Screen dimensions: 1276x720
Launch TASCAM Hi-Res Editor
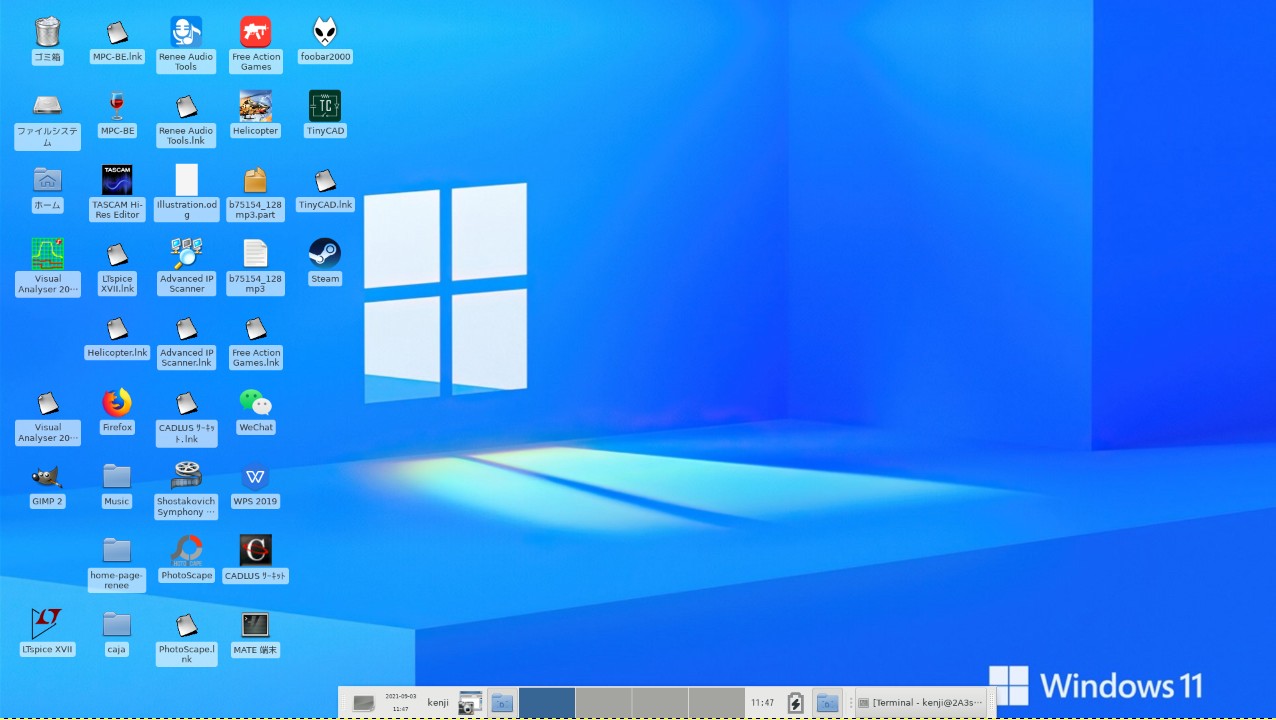pos(116,178)
